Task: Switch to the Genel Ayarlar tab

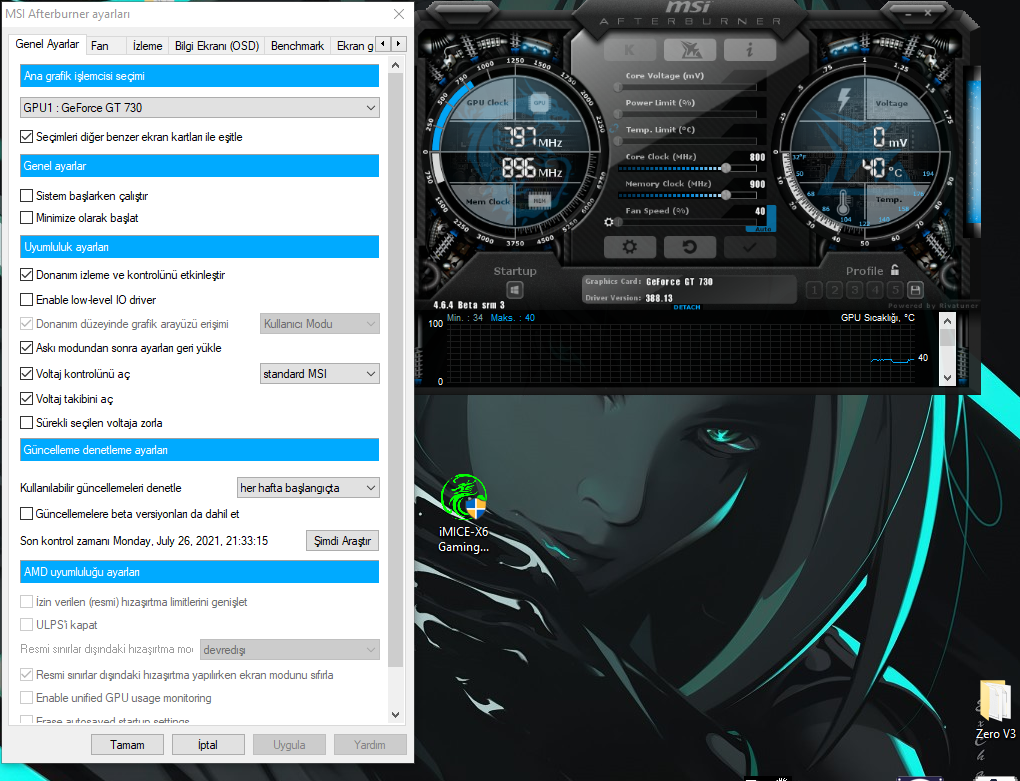Action: click(47, 44)
